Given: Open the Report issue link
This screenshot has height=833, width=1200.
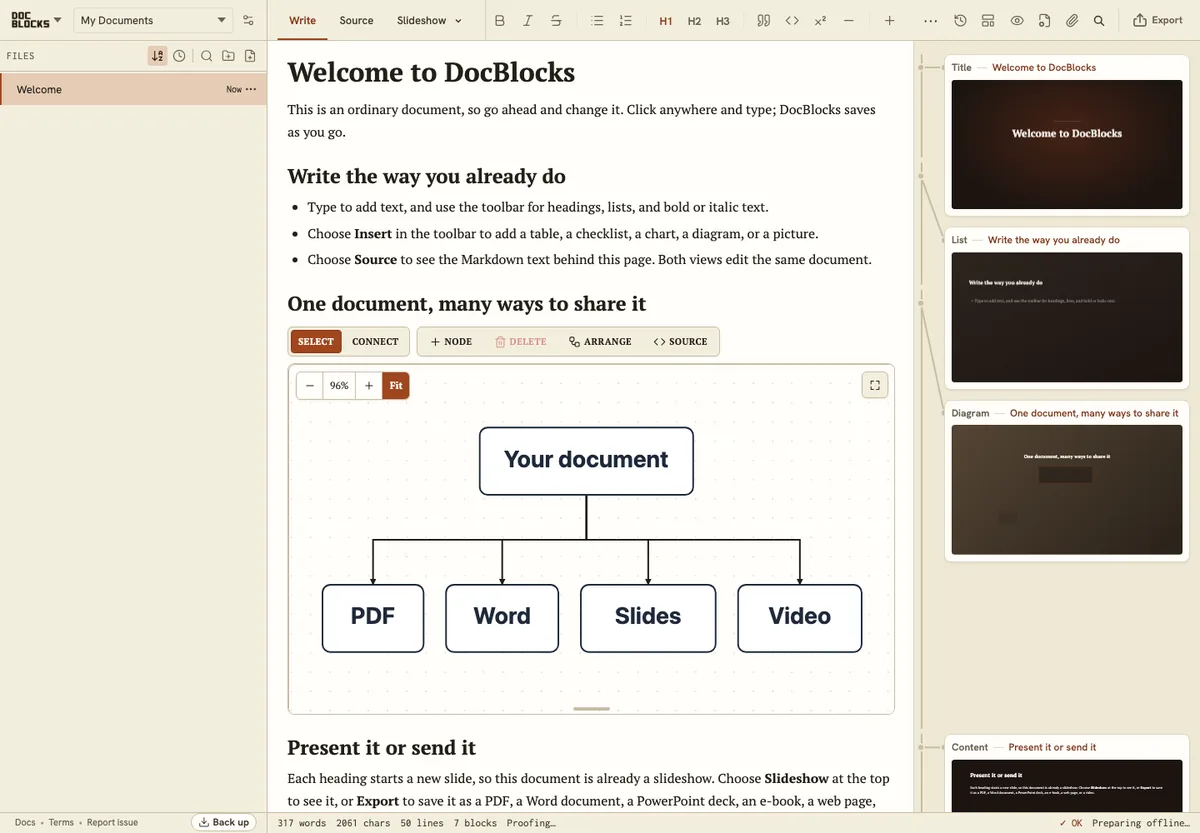Looking at the screenshot, I should (x=112, y=822).
